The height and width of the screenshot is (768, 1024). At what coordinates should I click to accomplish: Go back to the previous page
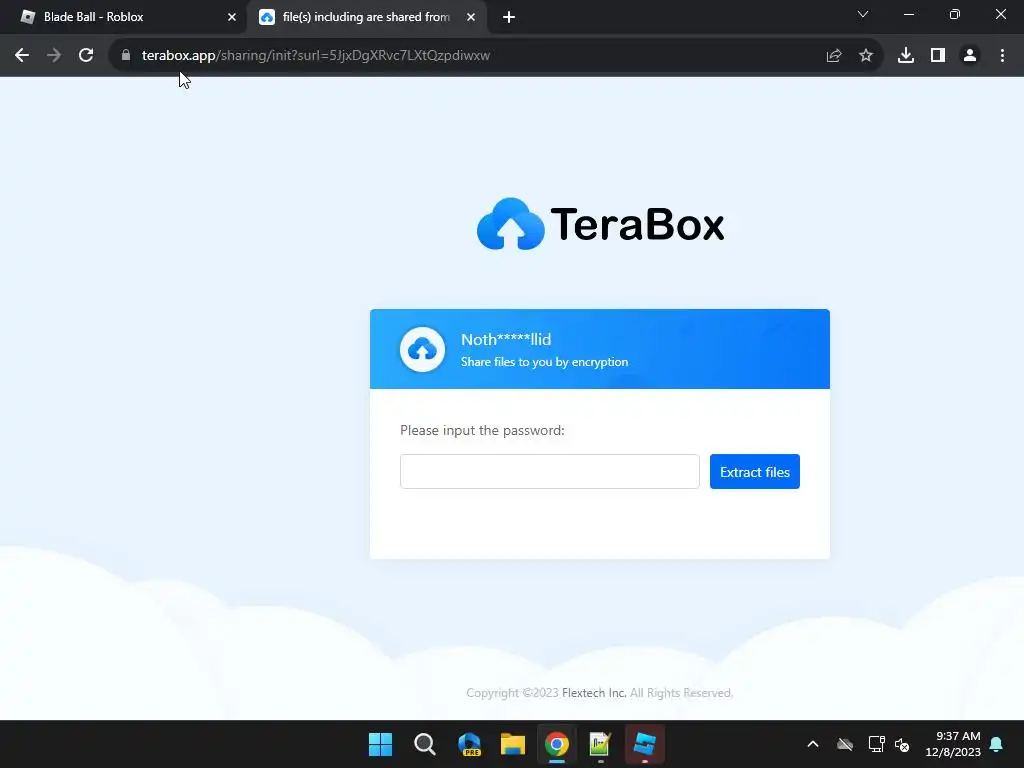(x=22, y=56)
